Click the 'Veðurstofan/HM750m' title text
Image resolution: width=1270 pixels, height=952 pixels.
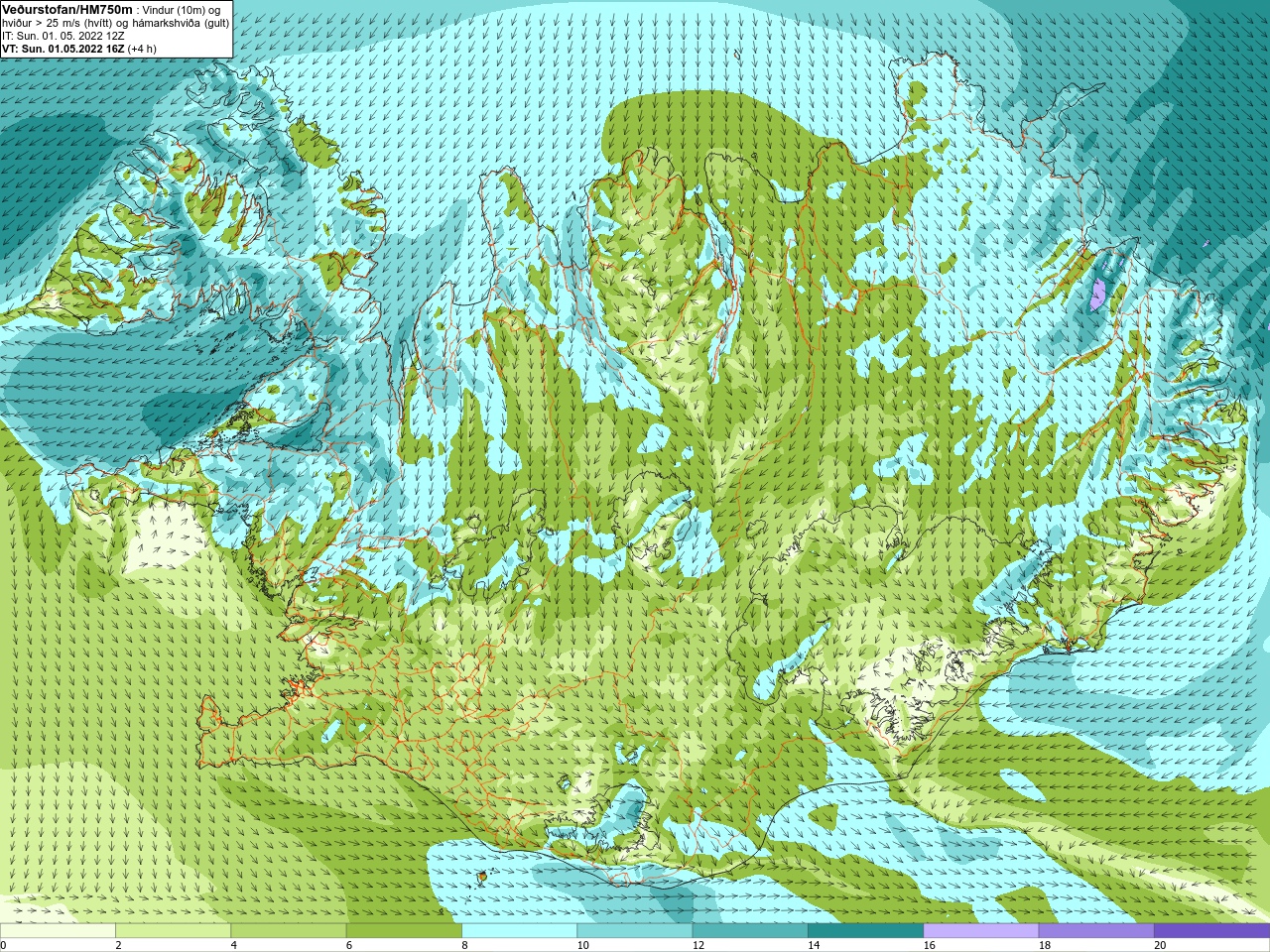pos(66,8)
